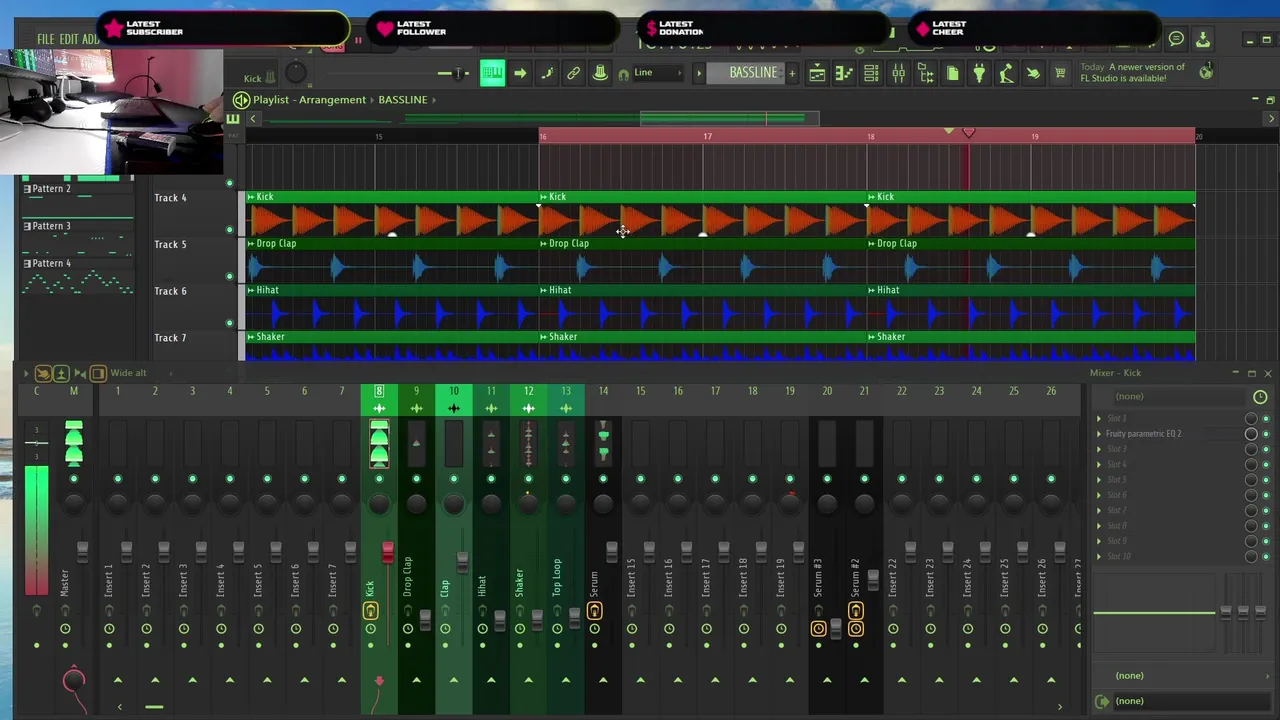The height and width of the screenshot is (720, 1280).
Task: Mute the Kick mixer track
Action: [x=379, y=479]
